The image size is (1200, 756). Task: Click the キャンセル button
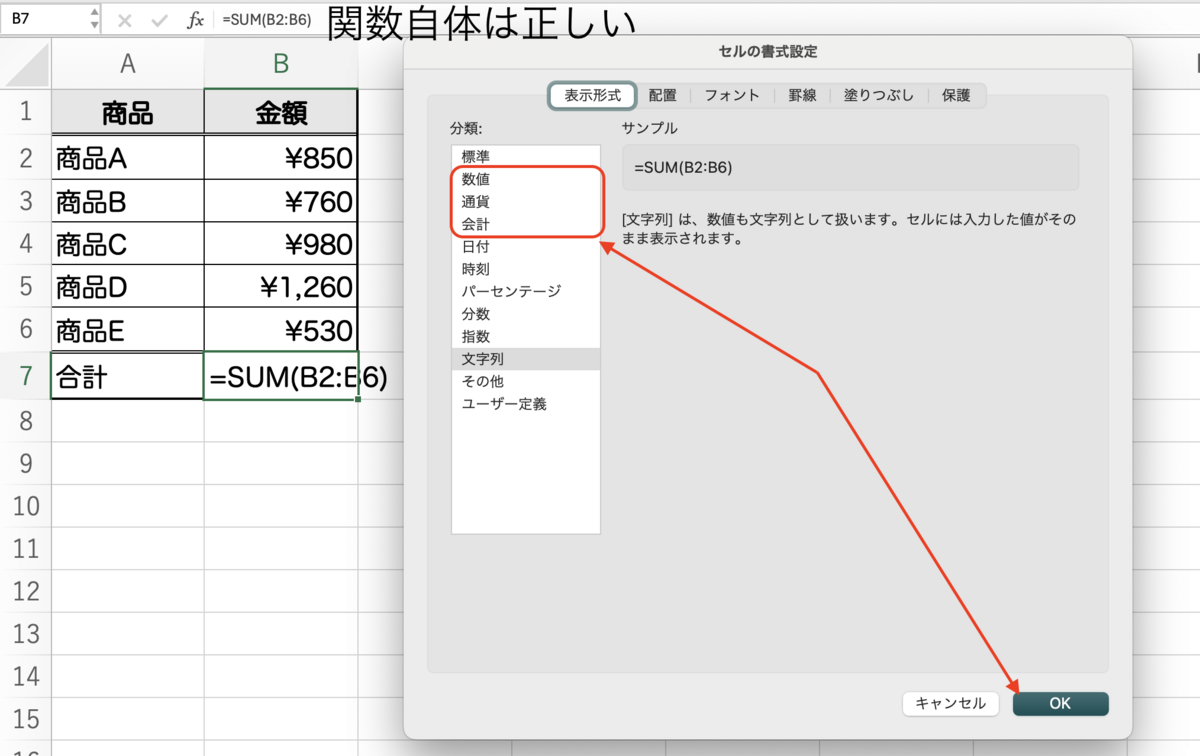(950, 703)
